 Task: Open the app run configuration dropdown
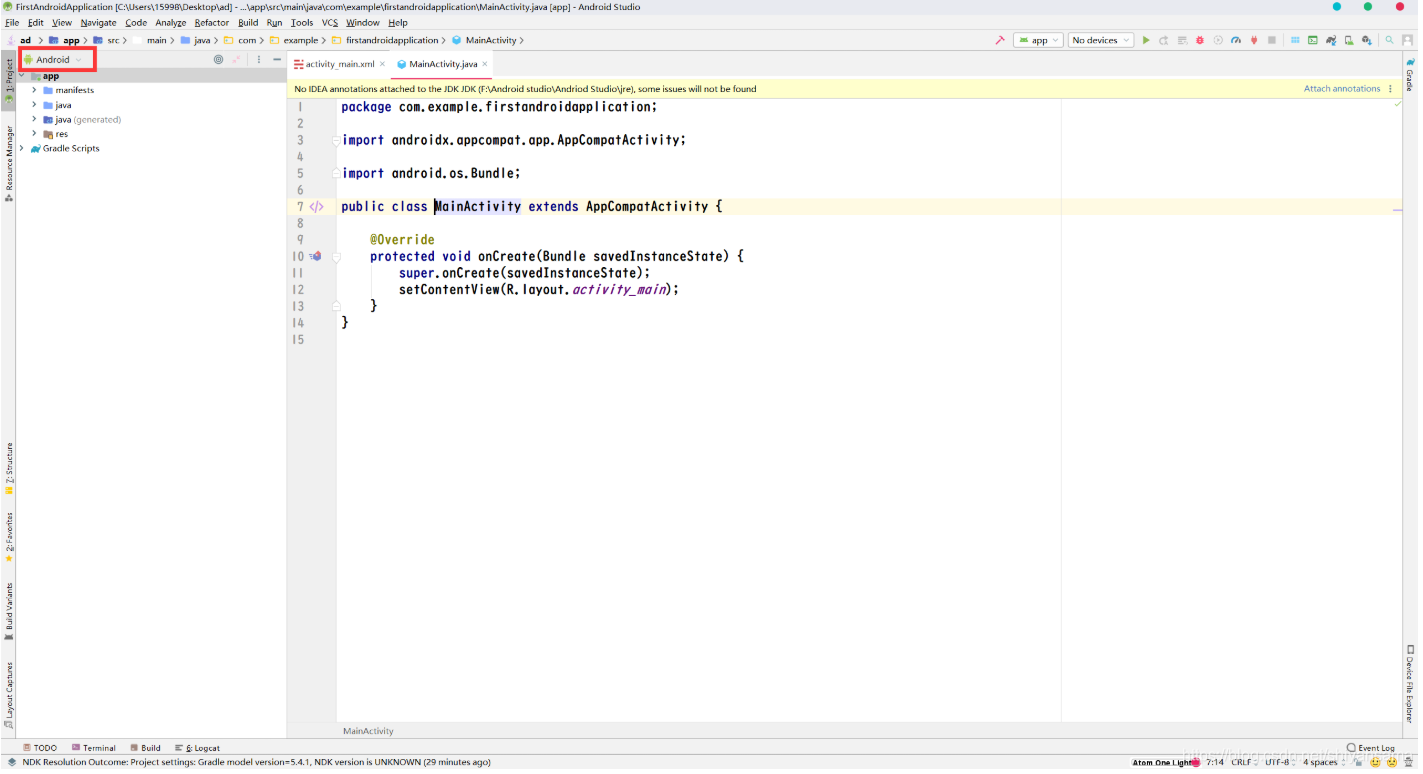[x=1038, y=40]
